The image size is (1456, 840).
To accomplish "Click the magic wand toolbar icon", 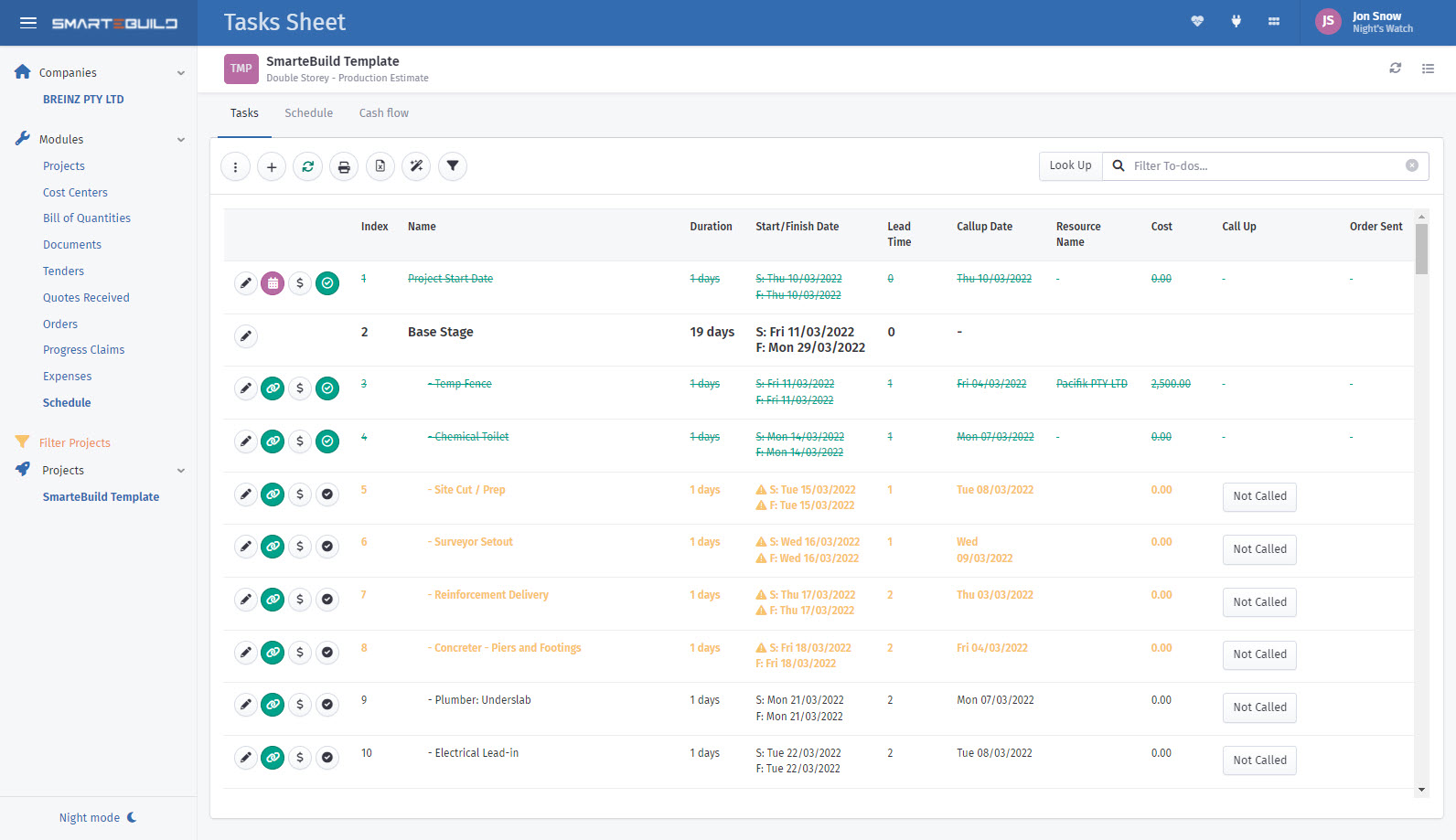I will 416,166.
